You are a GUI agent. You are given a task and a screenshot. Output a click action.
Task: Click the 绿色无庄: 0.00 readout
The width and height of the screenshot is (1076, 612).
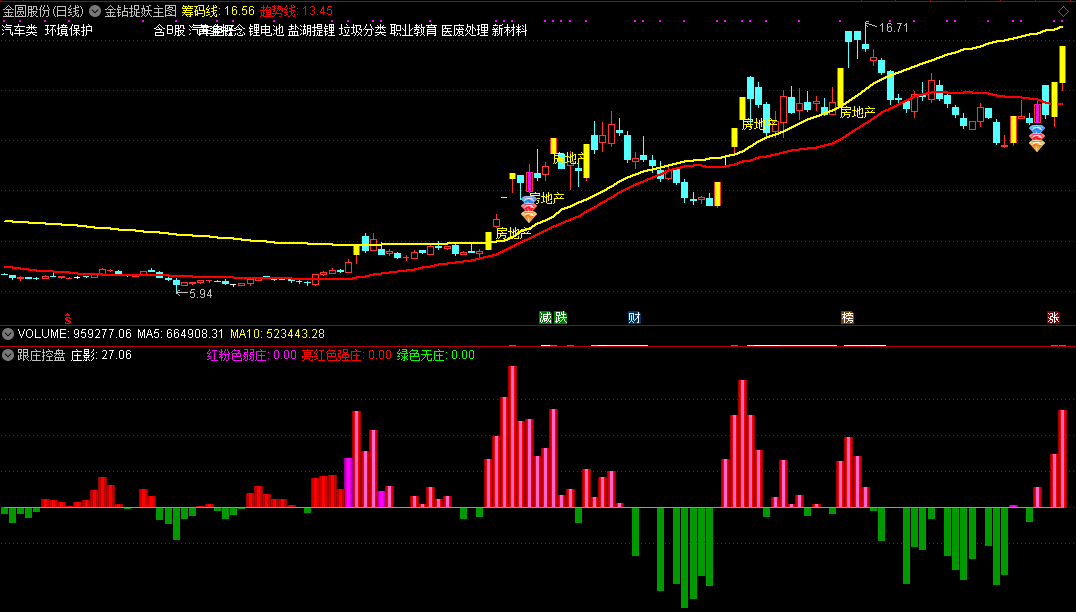(436, 355)
